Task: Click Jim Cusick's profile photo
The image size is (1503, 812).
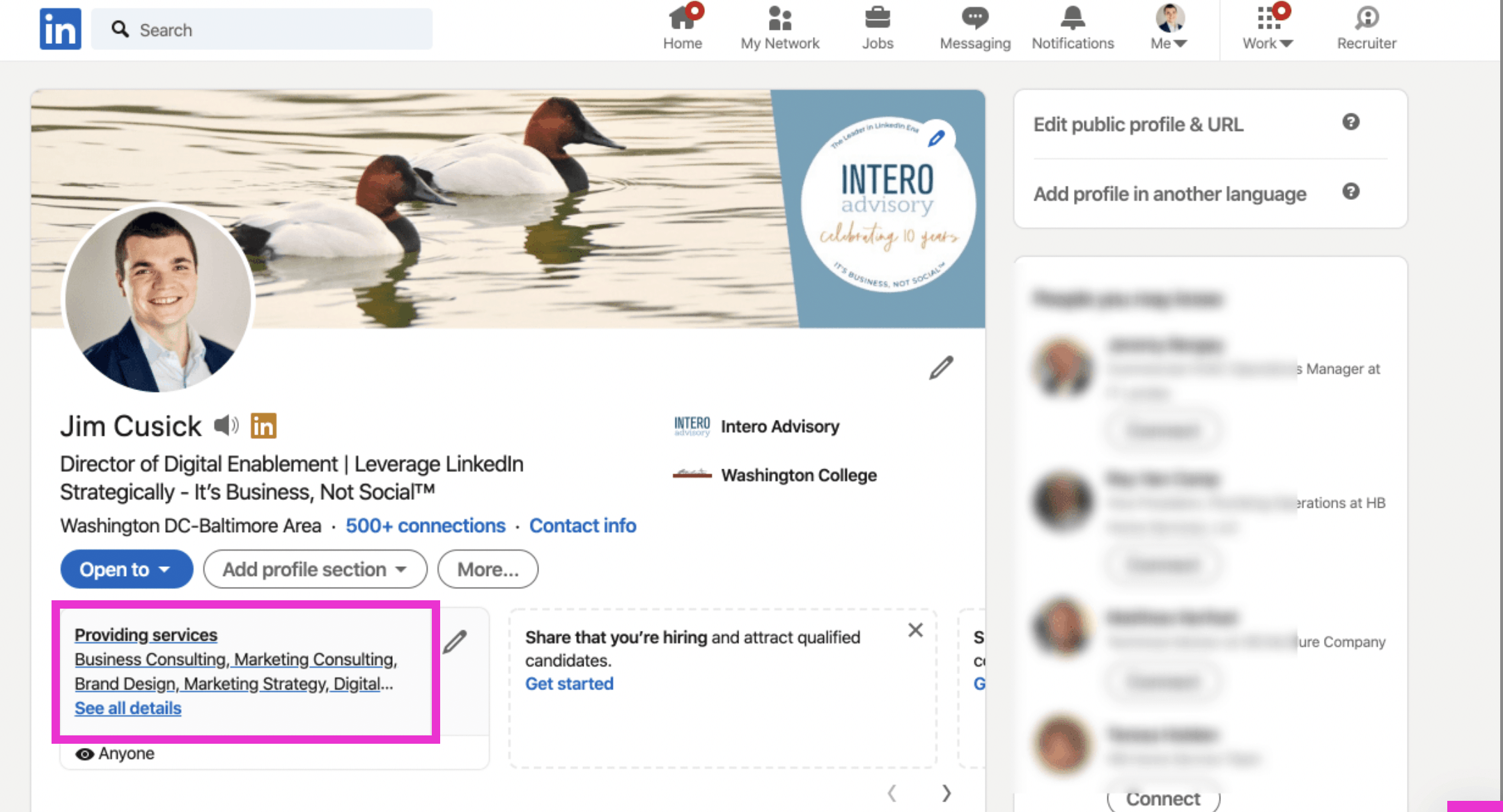Action: [158, 298]
